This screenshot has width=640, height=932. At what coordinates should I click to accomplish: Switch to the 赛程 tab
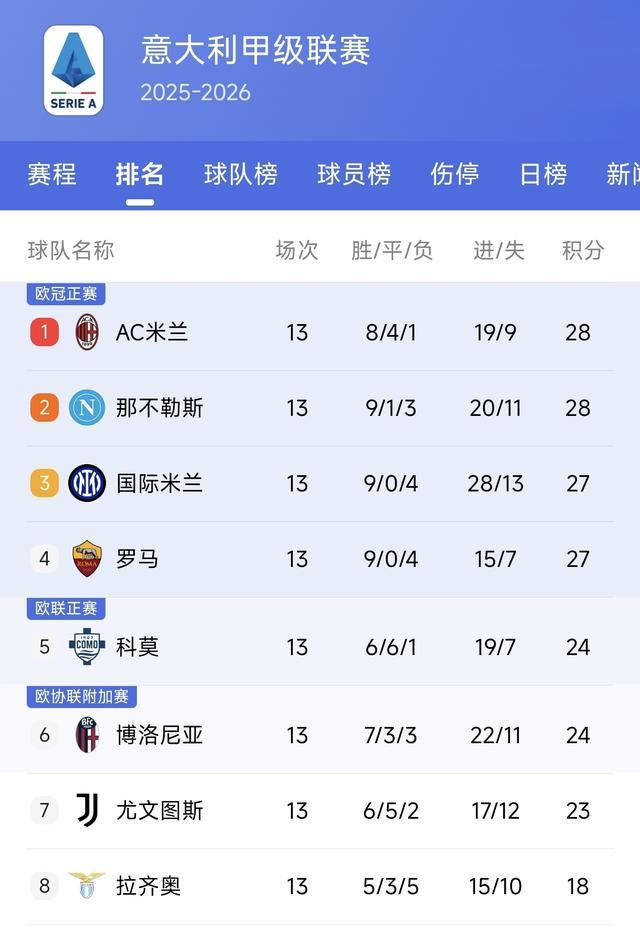point(50,172)
